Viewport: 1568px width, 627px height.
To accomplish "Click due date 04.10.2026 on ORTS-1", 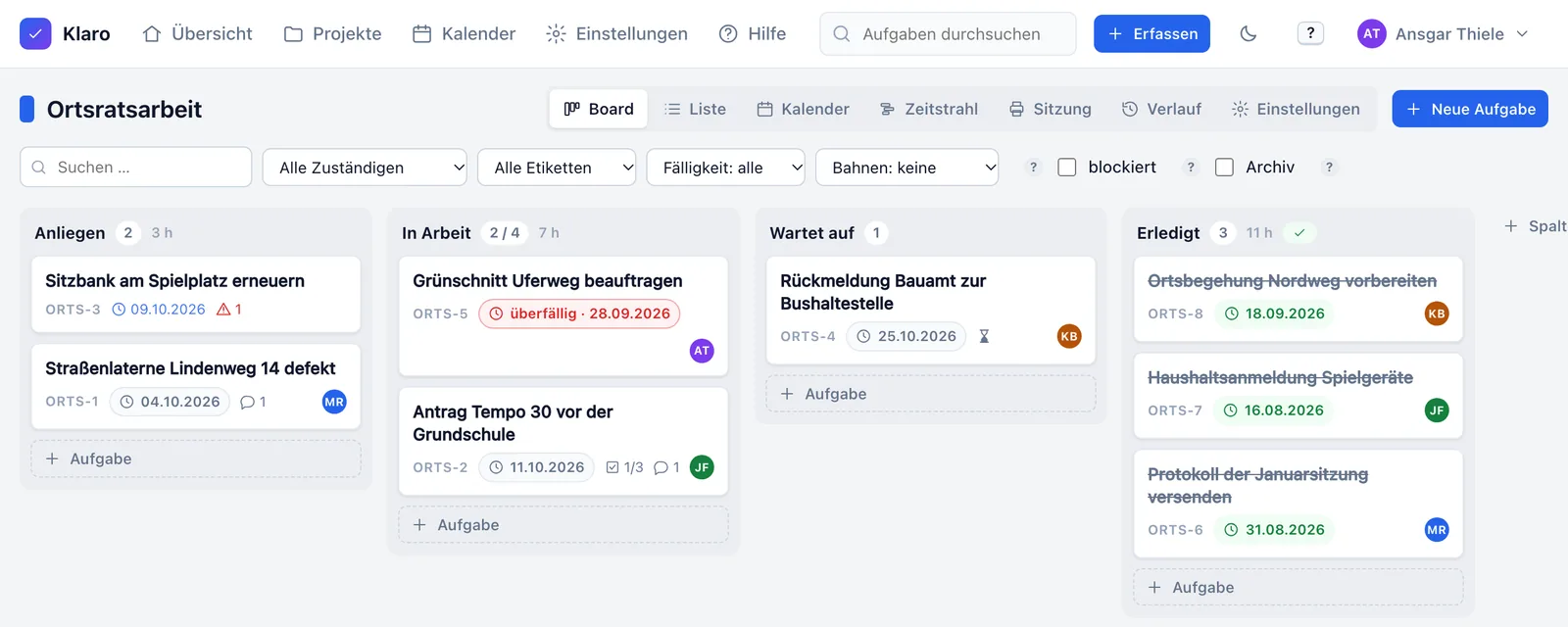I will tap(170, 402).
